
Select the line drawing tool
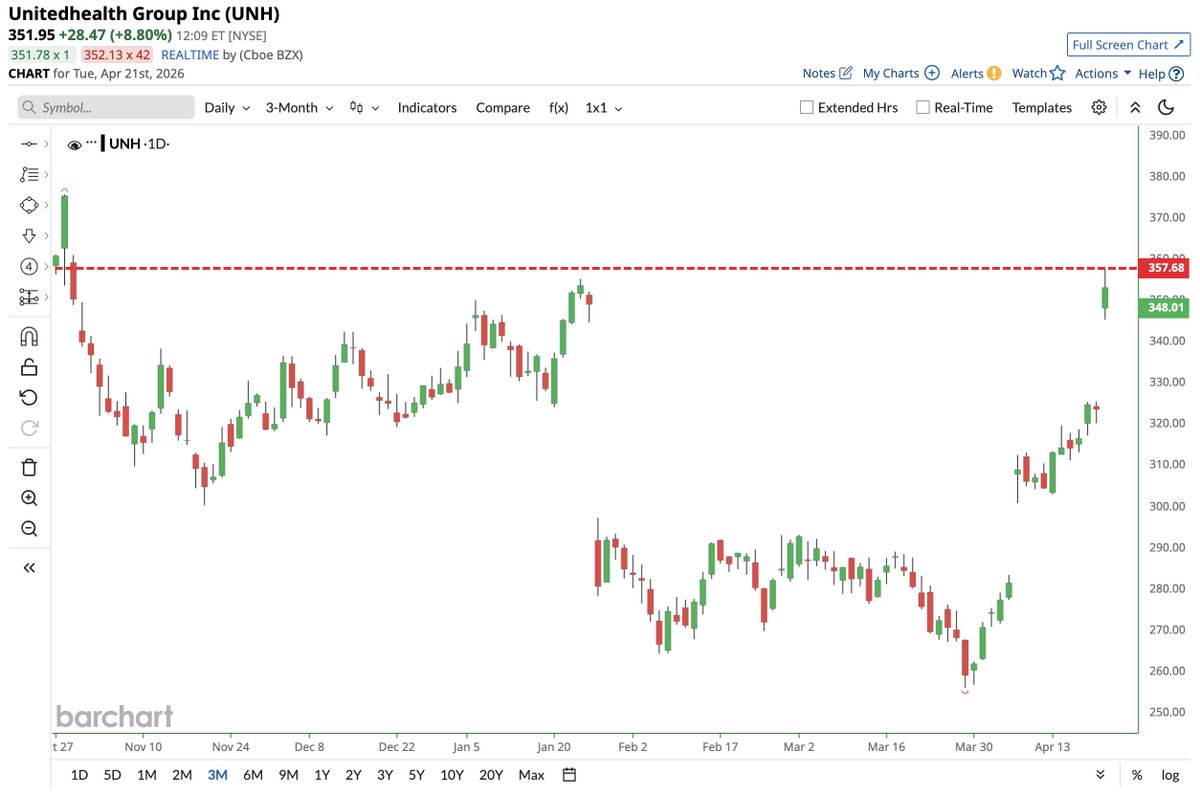click(x=28, y=145)
